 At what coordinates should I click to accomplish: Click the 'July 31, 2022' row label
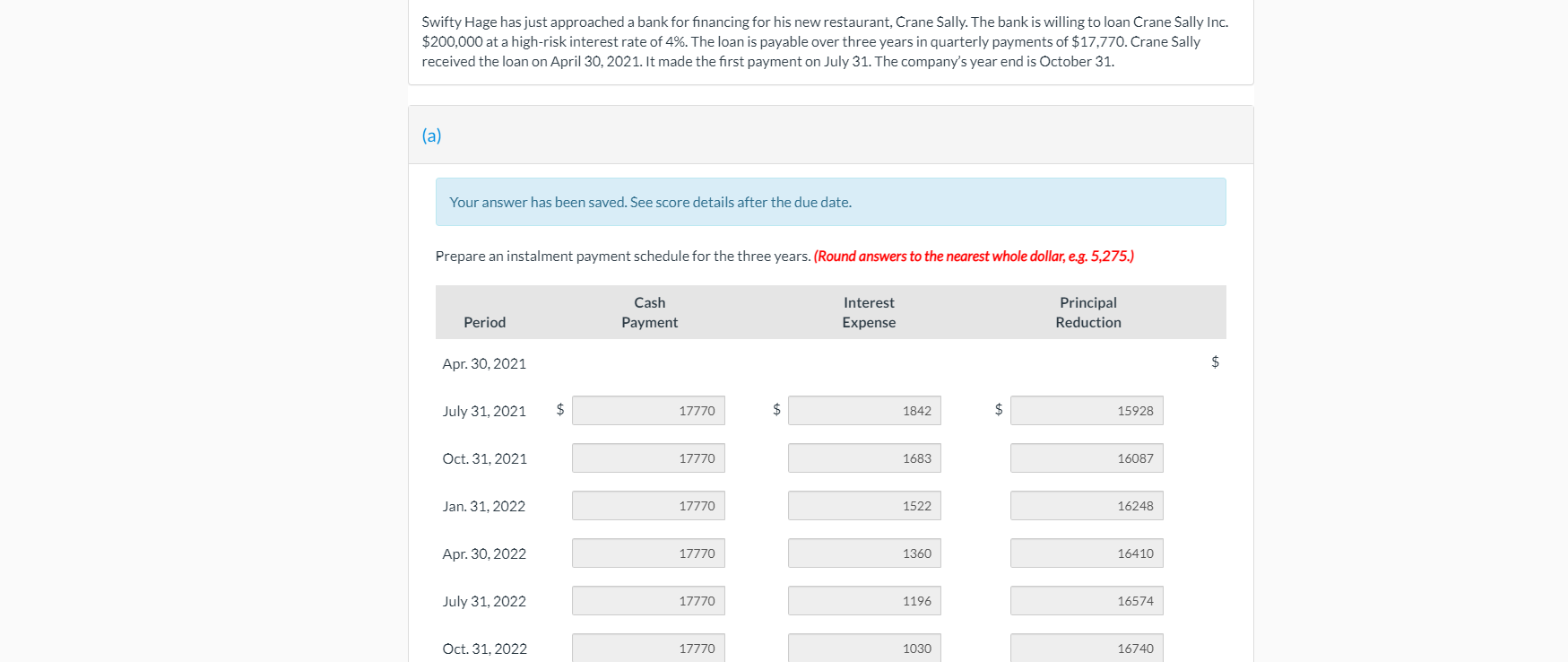tap(484, 601)
